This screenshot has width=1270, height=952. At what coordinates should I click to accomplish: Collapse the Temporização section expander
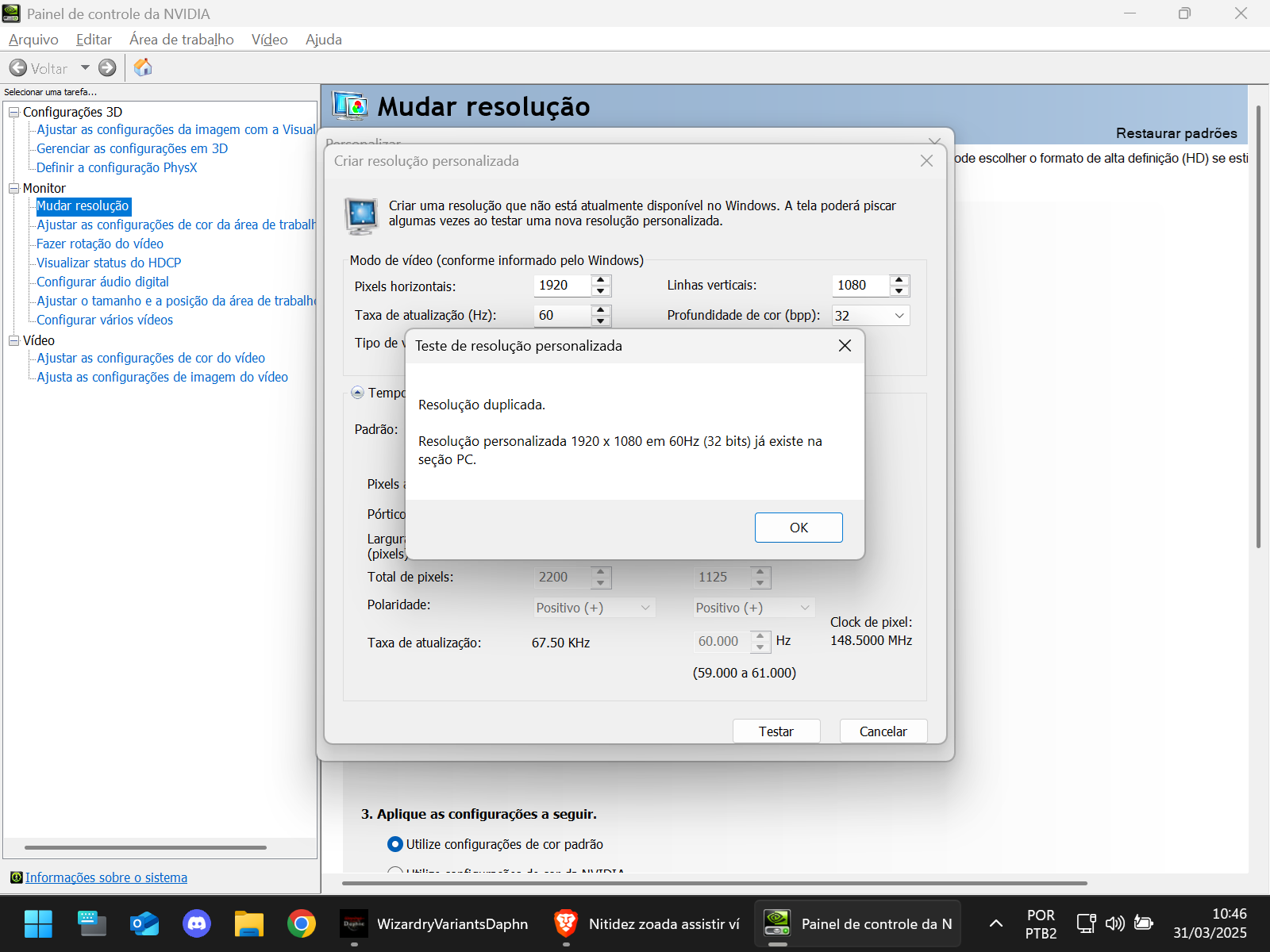(357, 393)
